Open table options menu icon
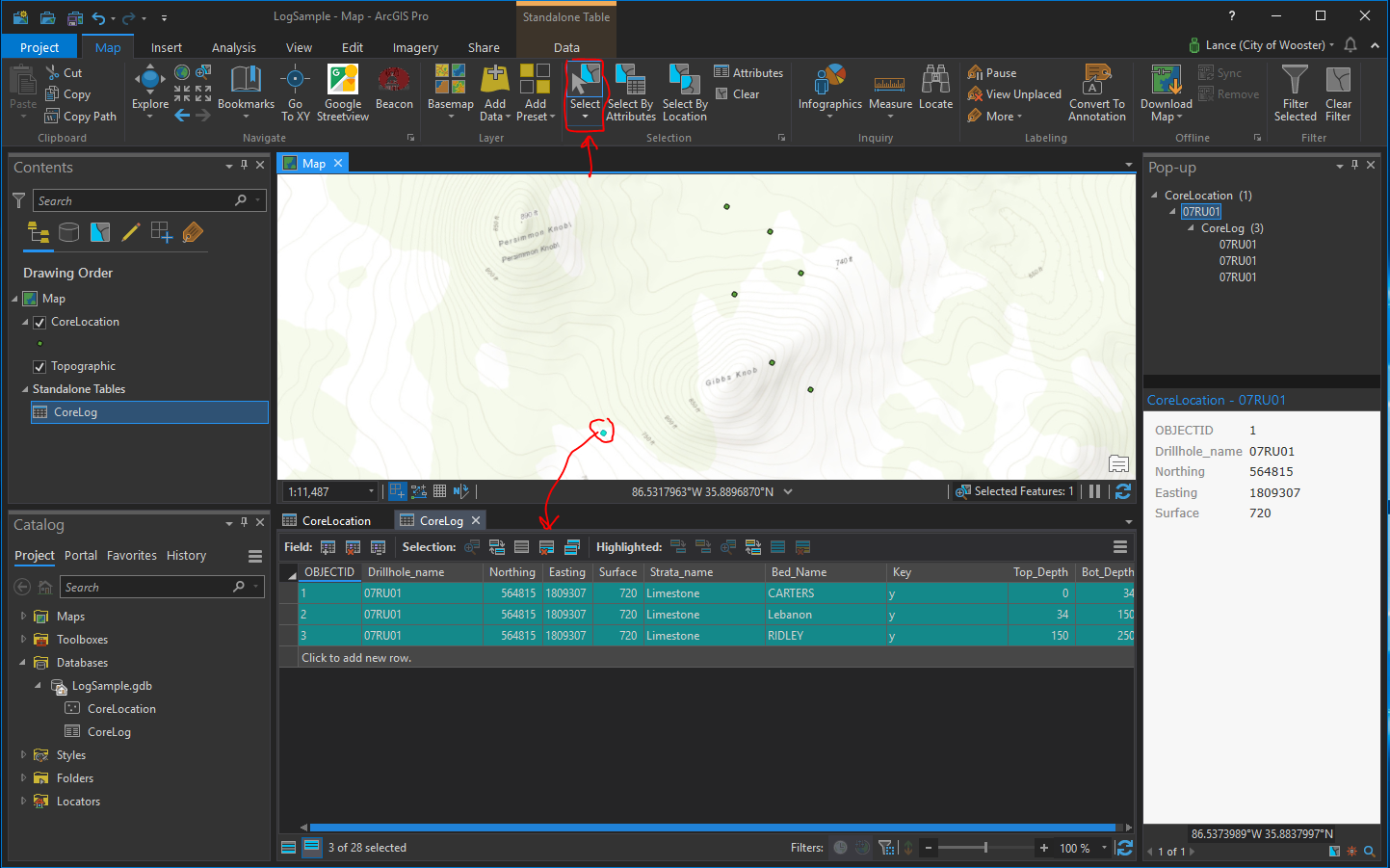The image size is (1390, 868). [1120, 547]
